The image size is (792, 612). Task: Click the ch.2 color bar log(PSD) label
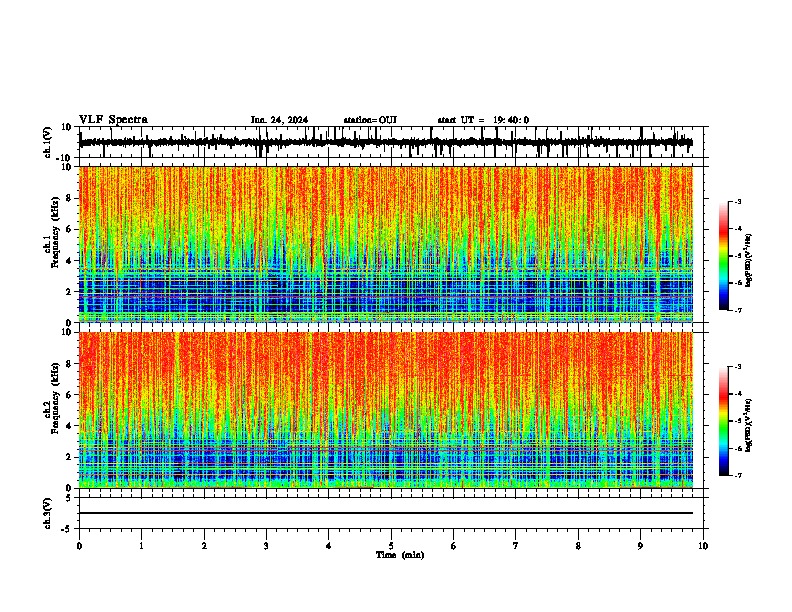click(749, 425)
